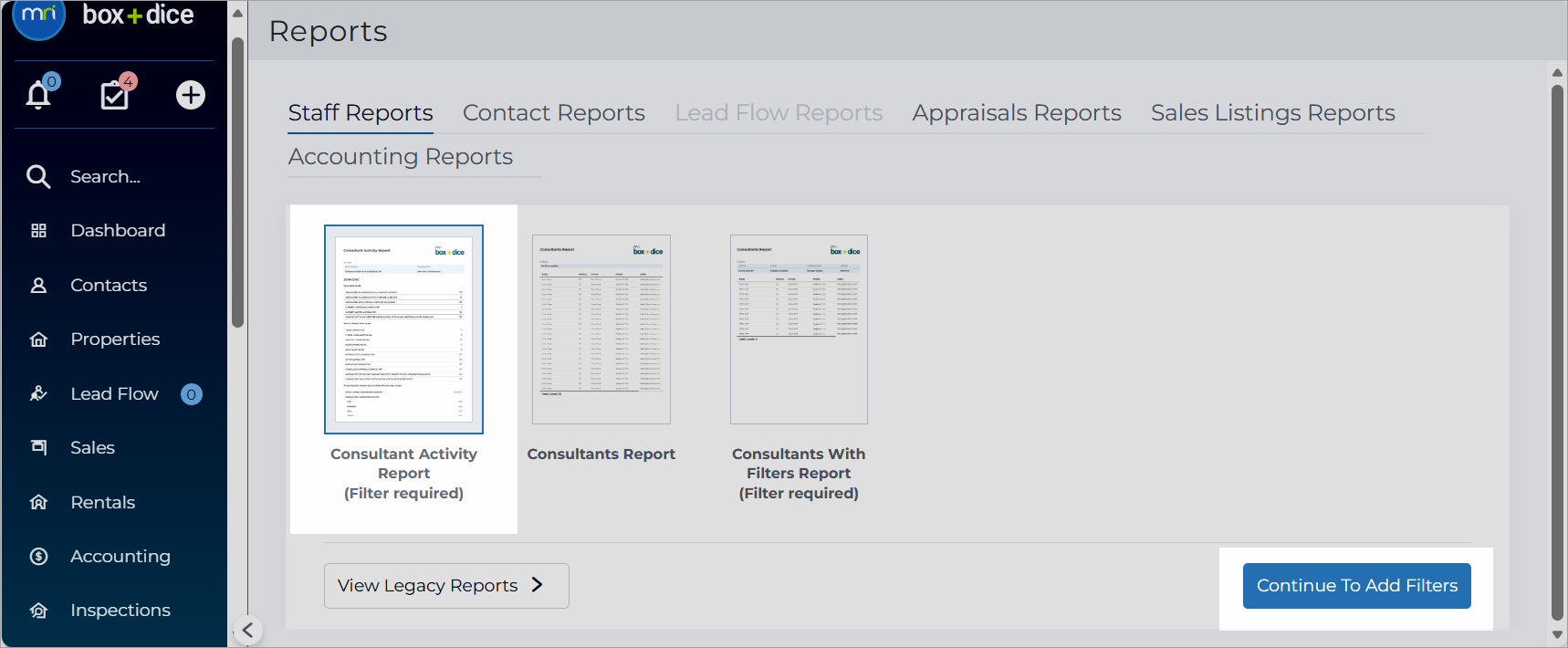Image resolution: width=1568 pixels, height=648 pixels.
Task: Switch to Sales Listings Reports tab
Action: click(x=1273, y=112)
